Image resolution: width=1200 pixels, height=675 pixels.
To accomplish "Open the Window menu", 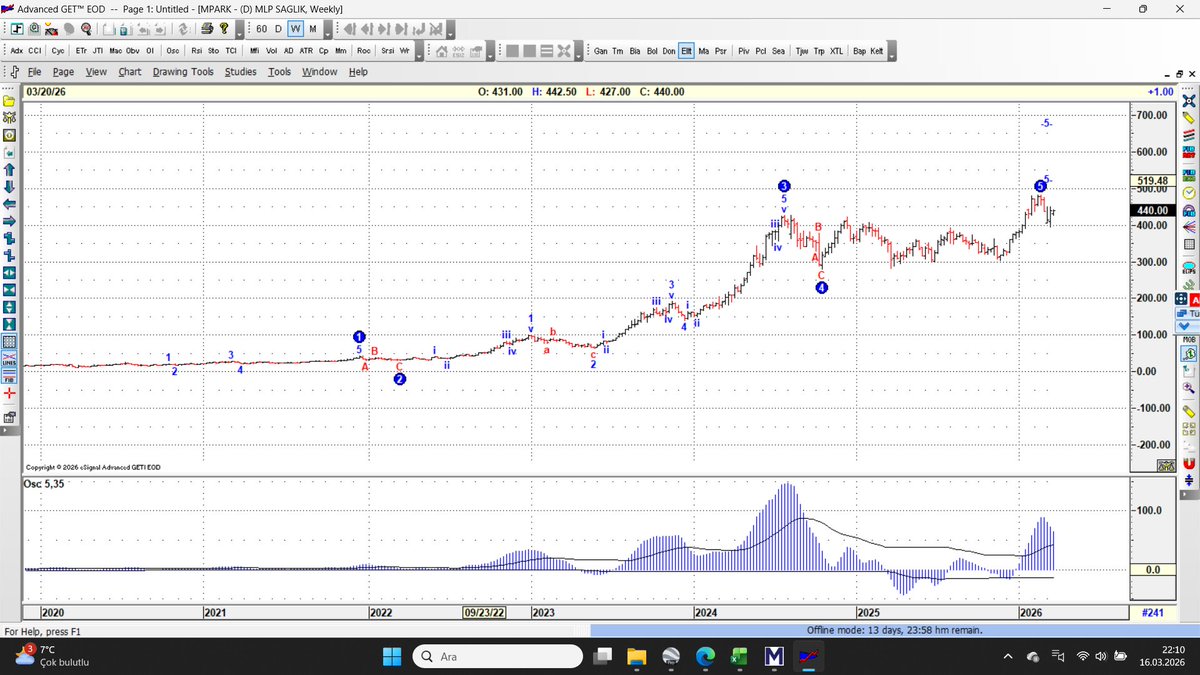I will coord(319,72).
